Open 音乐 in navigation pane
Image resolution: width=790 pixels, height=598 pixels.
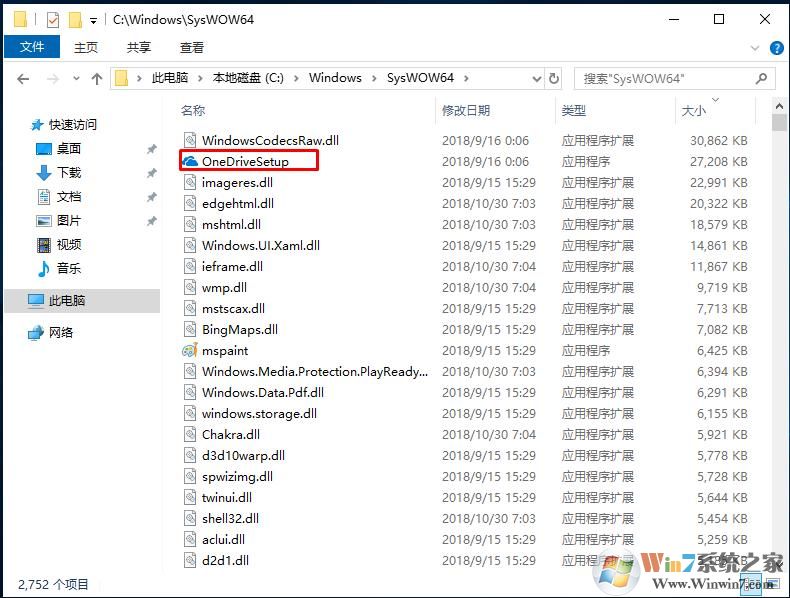69,268
